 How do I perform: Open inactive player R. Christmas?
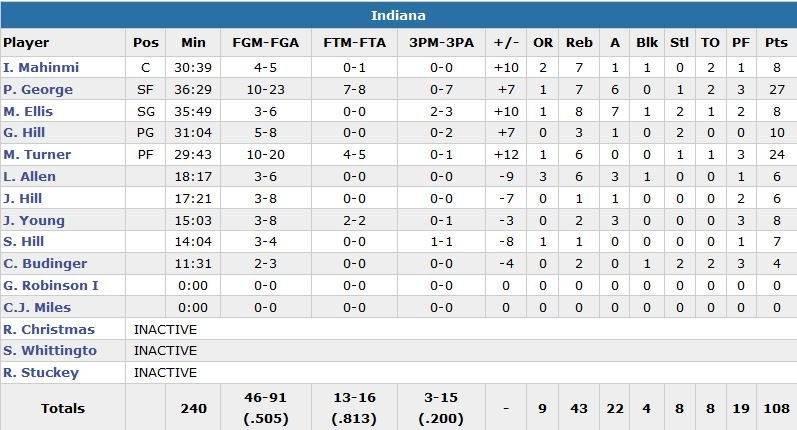(x=49, y=330)
